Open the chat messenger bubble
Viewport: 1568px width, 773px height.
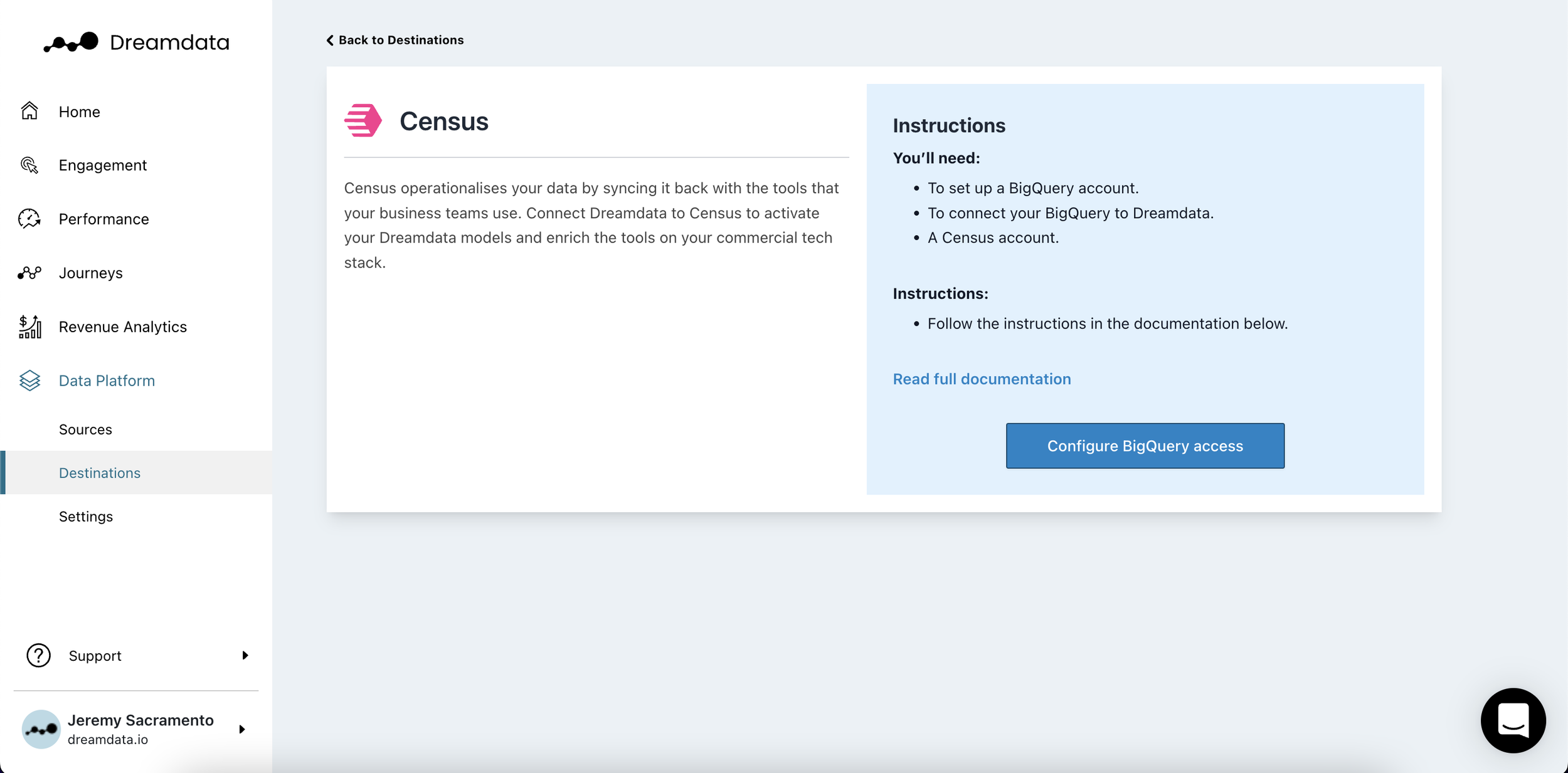1513,720
